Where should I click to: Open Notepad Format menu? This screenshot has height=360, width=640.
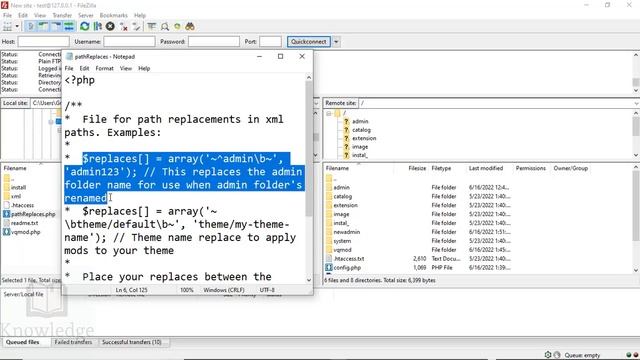tap(104, 68)
